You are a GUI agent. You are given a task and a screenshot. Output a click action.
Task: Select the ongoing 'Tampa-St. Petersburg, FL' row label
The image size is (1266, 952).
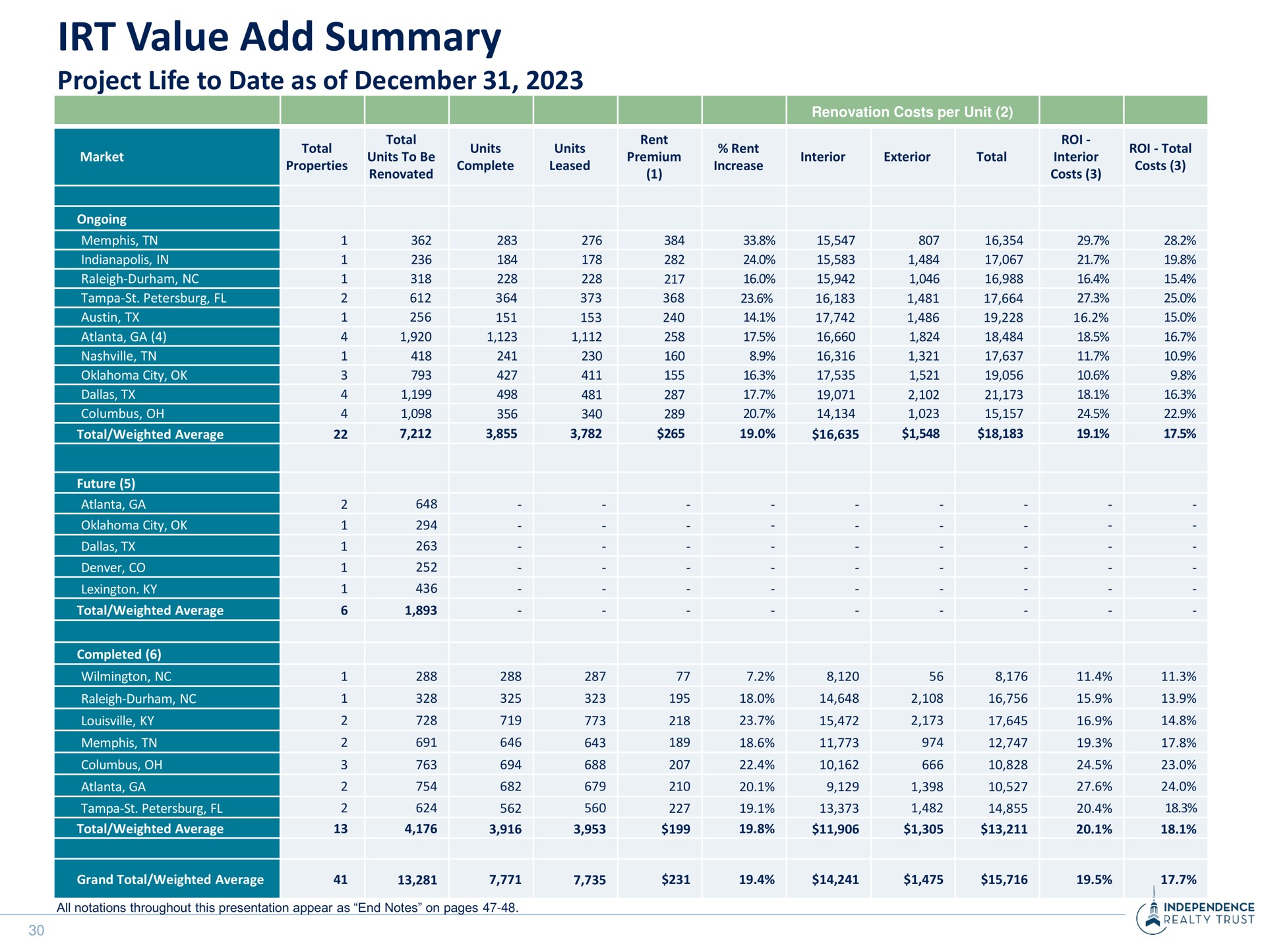(154, 298)
